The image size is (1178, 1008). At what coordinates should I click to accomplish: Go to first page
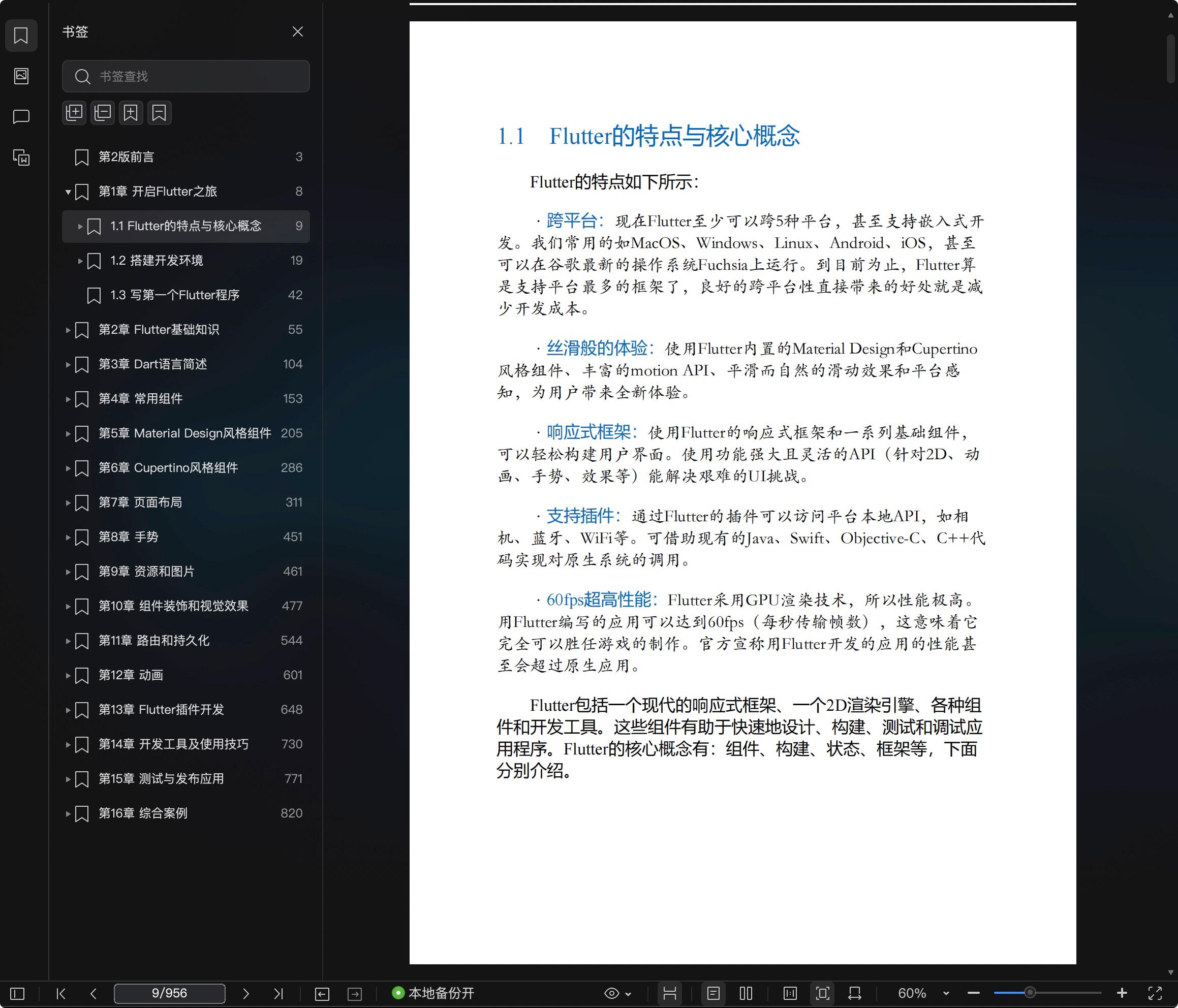click(61, 993)
